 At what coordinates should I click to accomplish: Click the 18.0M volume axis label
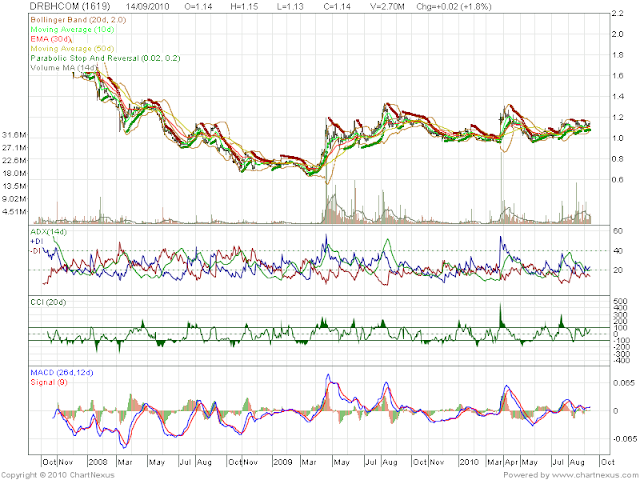point(15,173)
